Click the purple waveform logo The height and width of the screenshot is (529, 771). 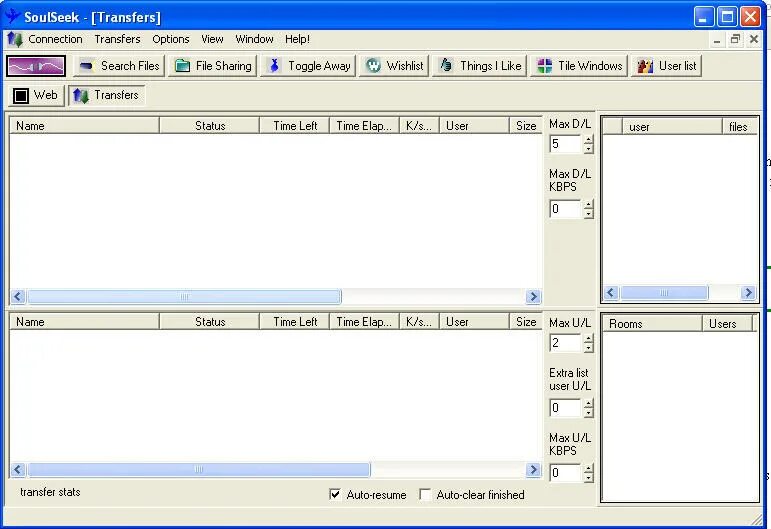click(x=36, y=66)
